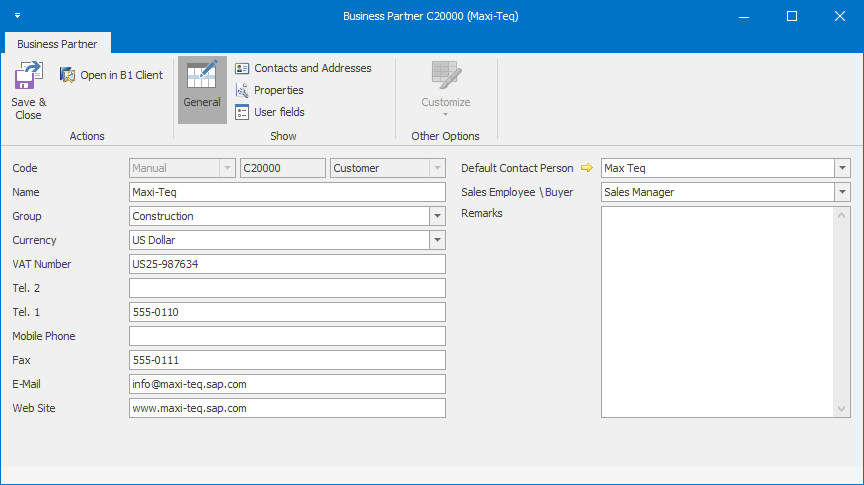Click the Fax field with 555-0111
864x485 pixels.
(x=287, y=360)
